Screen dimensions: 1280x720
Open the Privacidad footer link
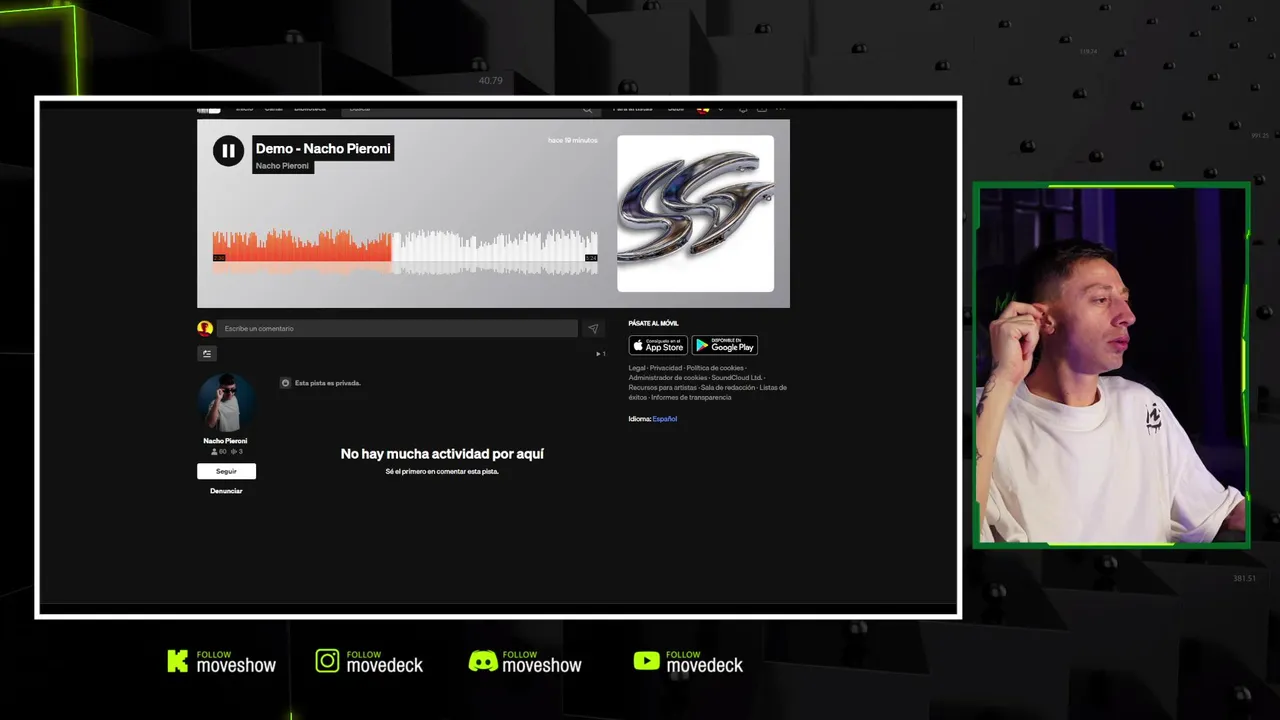tap(666, 368)
